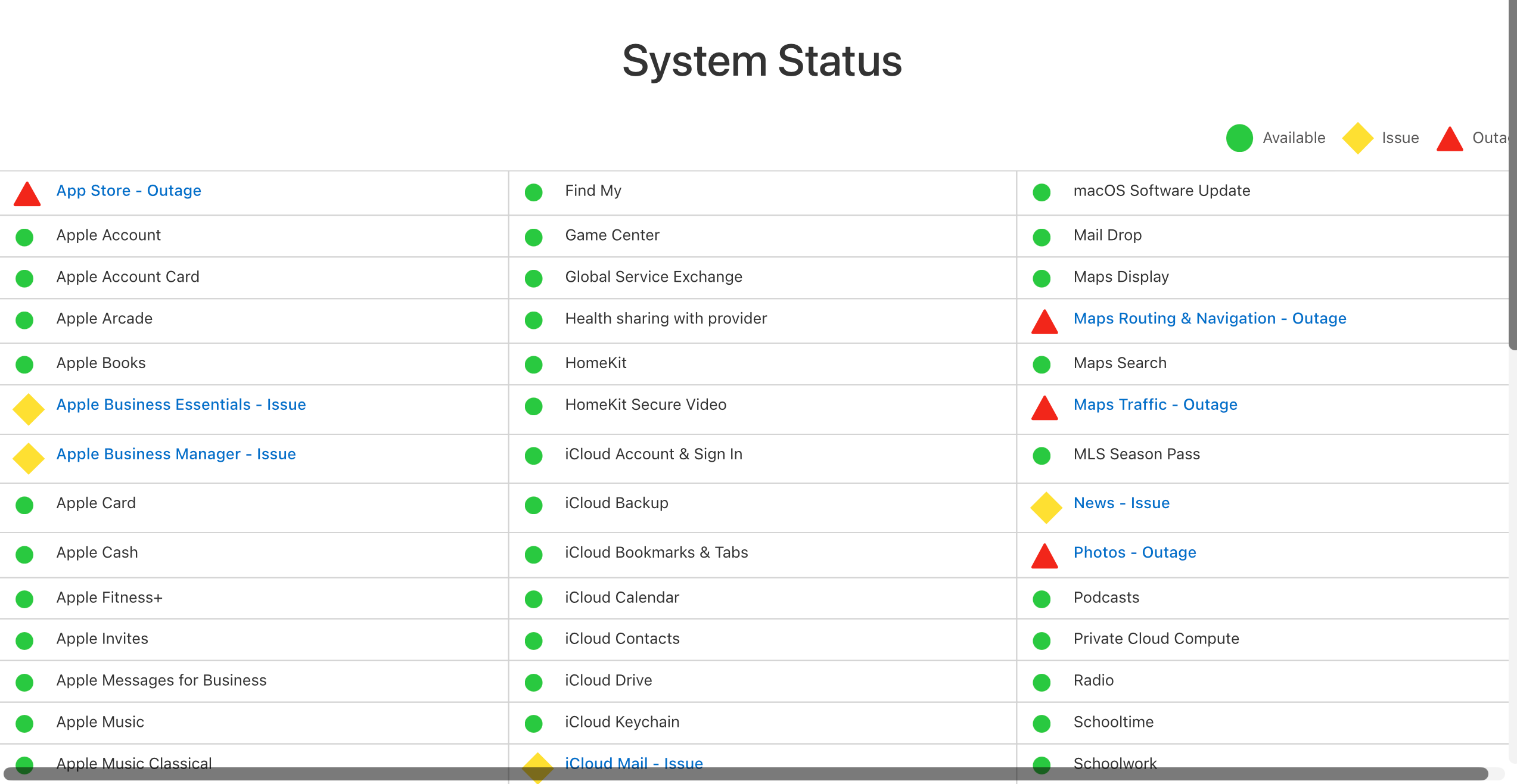Click green available circle in the legend
The image size is (1517, 784).
pos(1239,138)
